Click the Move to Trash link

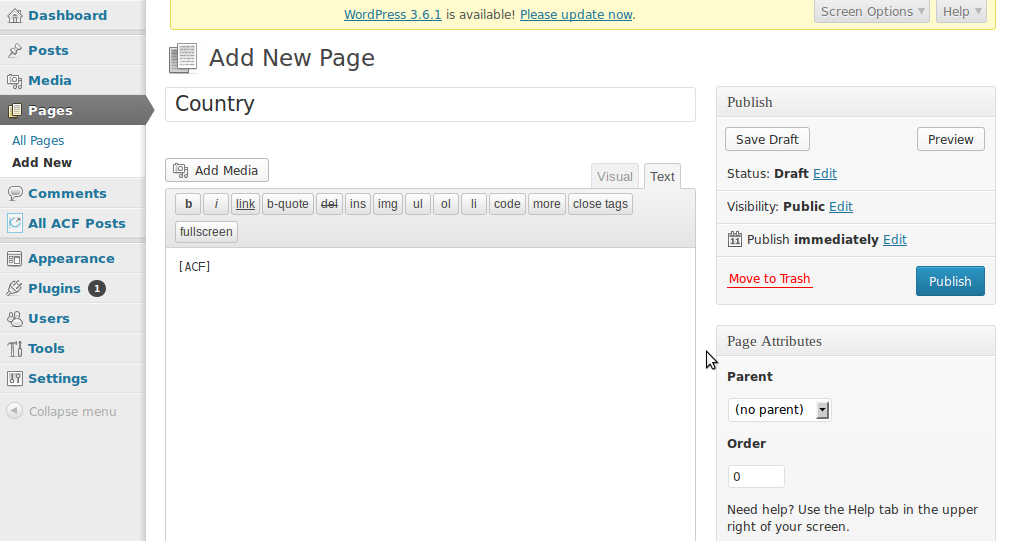pos(769,279)
